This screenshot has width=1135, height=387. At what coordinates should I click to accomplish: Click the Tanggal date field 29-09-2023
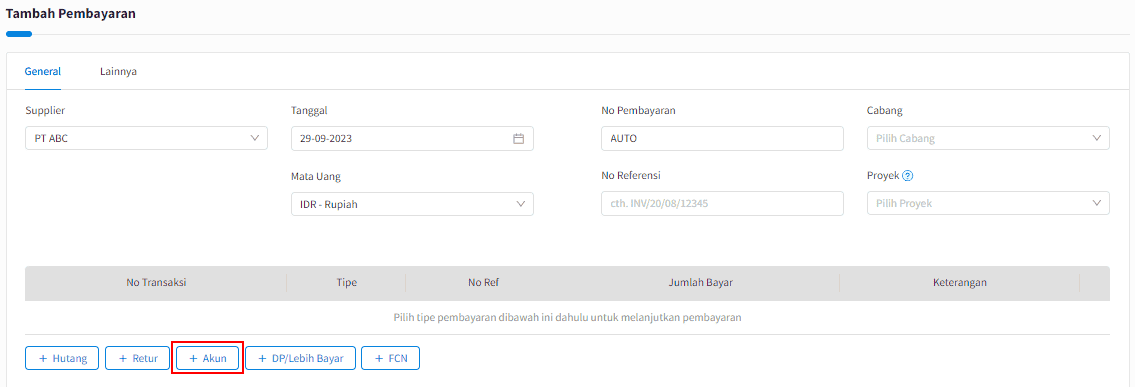pyautogui.click(x=412, y=138)
